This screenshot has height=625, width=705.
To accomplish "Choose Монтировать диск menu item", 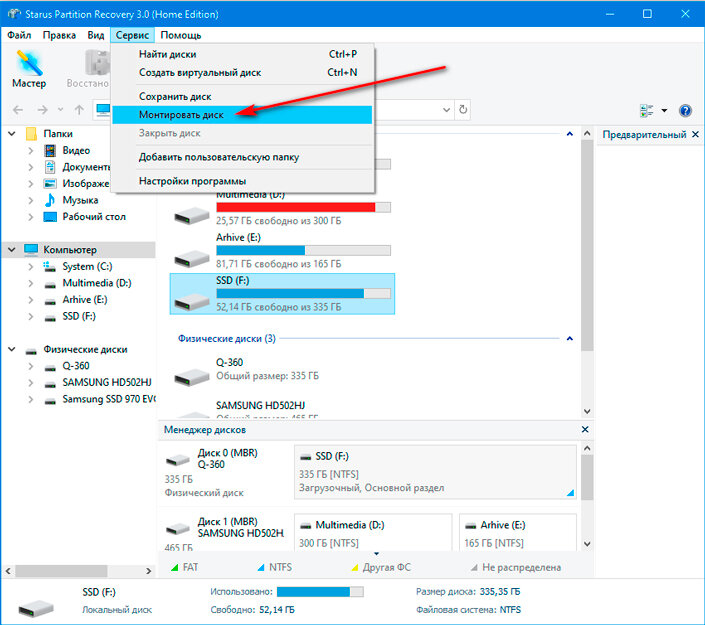I will tap(242, 115).
